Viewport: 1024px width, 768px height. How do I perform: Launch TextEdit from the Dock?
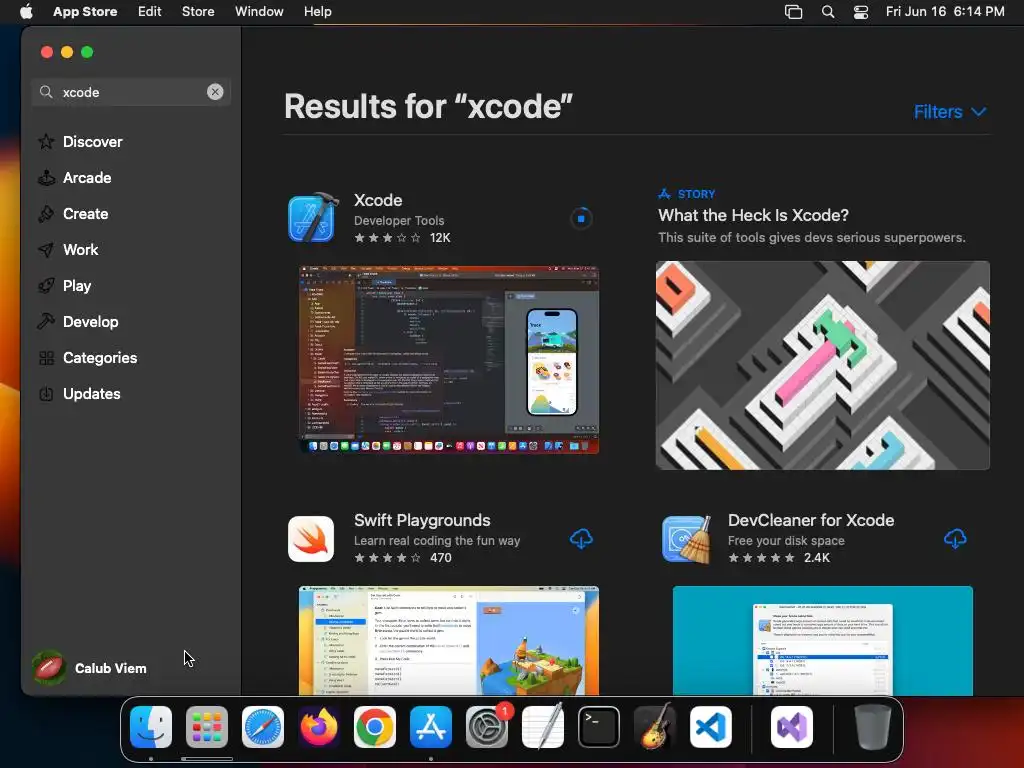tap(543, 727)
